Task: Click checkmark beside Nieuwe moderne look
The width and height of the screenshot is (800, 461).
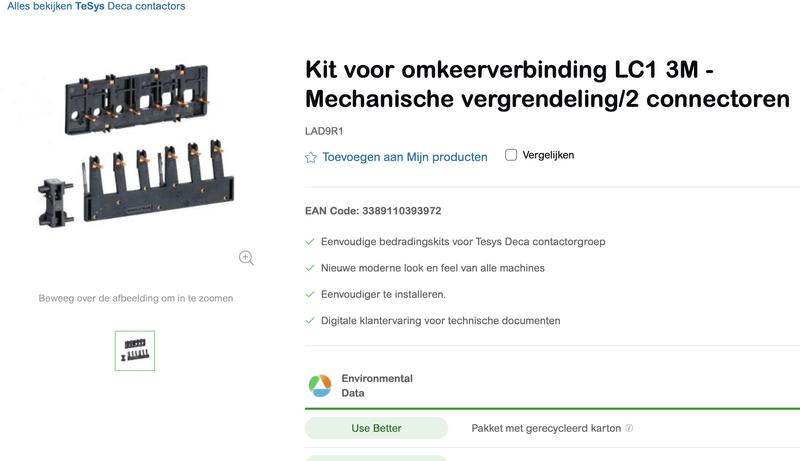Action: (x=310, y=268)
